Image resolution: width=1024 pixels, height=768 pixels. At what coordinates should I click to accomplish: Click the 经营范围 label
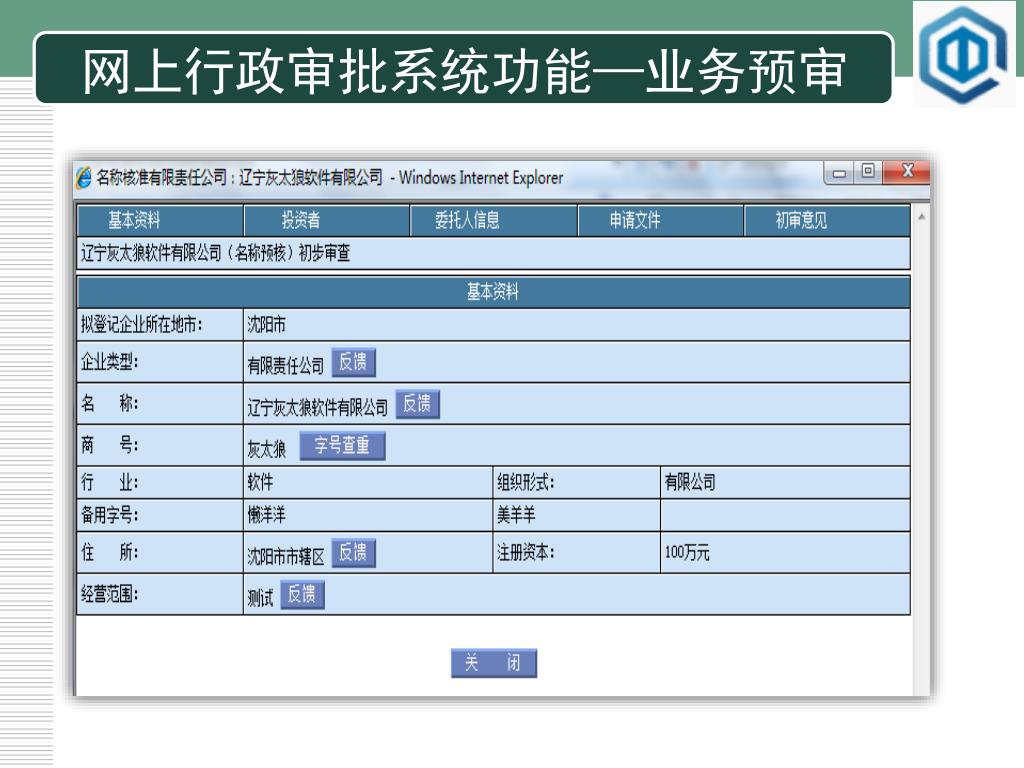click(x=109, y=594)
